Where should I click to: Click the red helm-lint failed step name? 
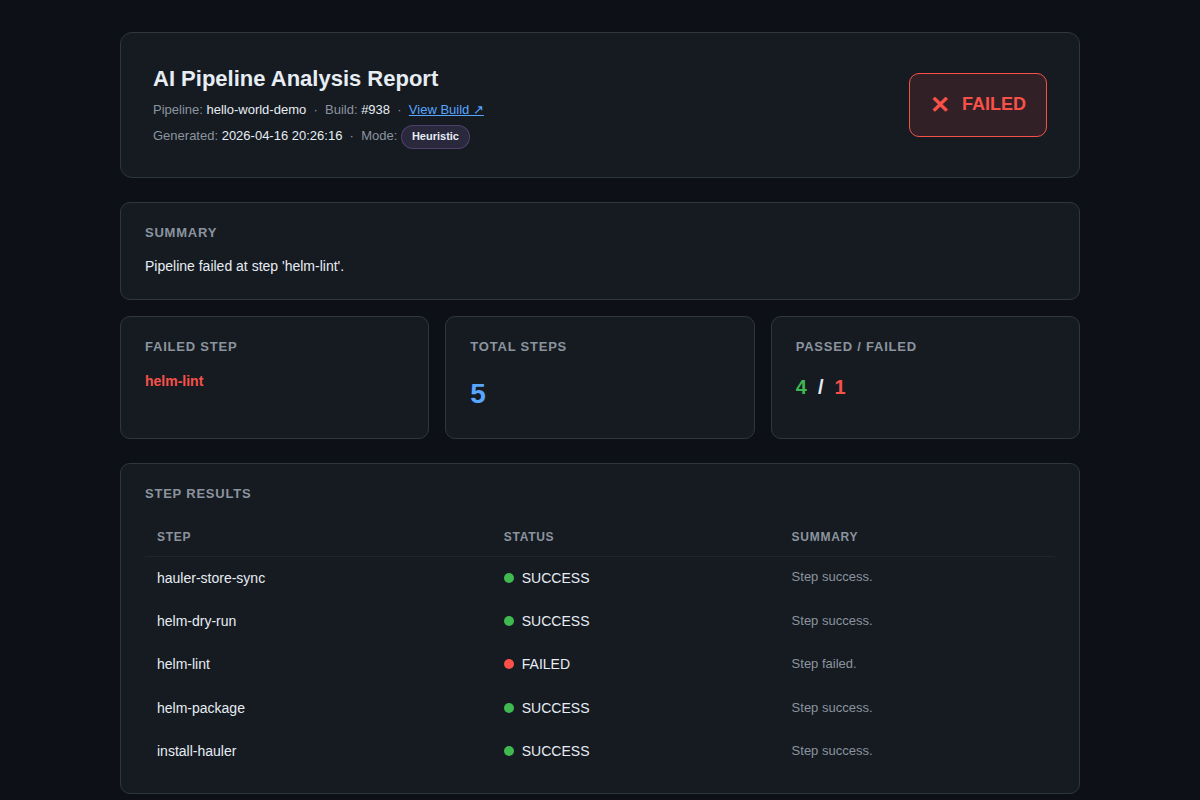174,381
